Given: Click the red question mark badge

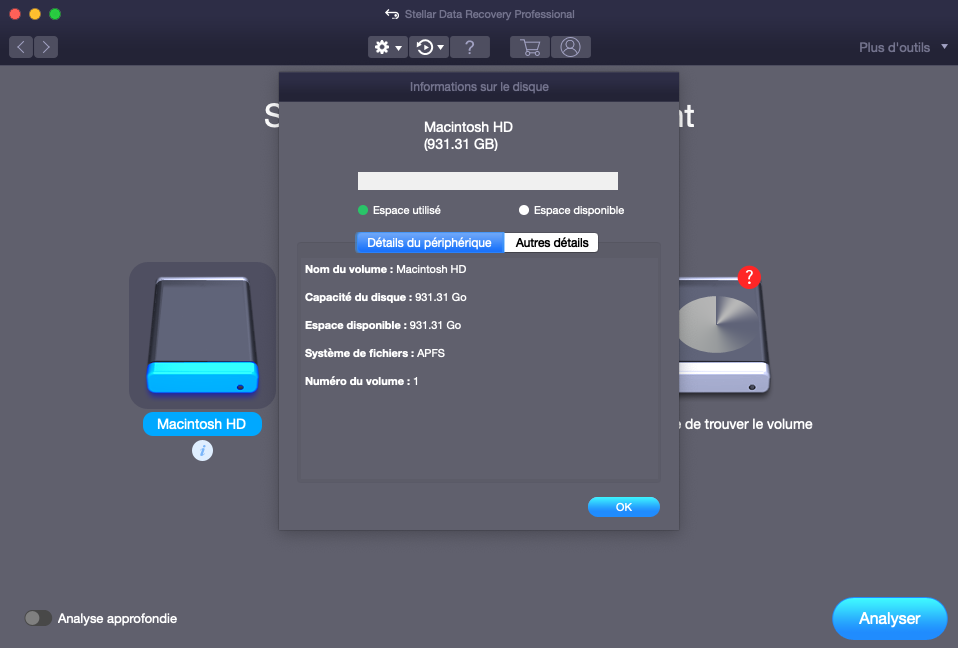Looking at the screenshot, I should tap(749, 277).
